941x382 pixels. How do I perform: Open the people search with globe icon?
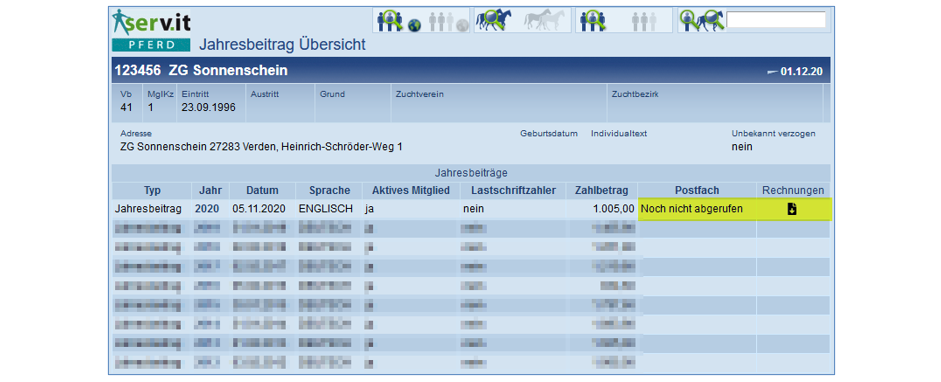coord(399,20)
